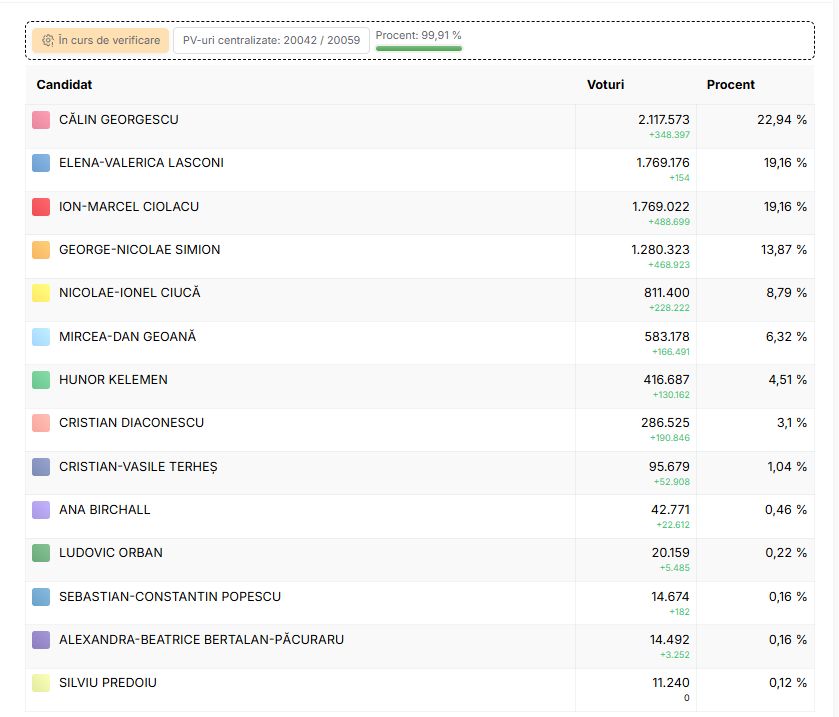This screenshot has height=717, width=839.
Task: Click vote count 14.674
Action: coord(670,597)
